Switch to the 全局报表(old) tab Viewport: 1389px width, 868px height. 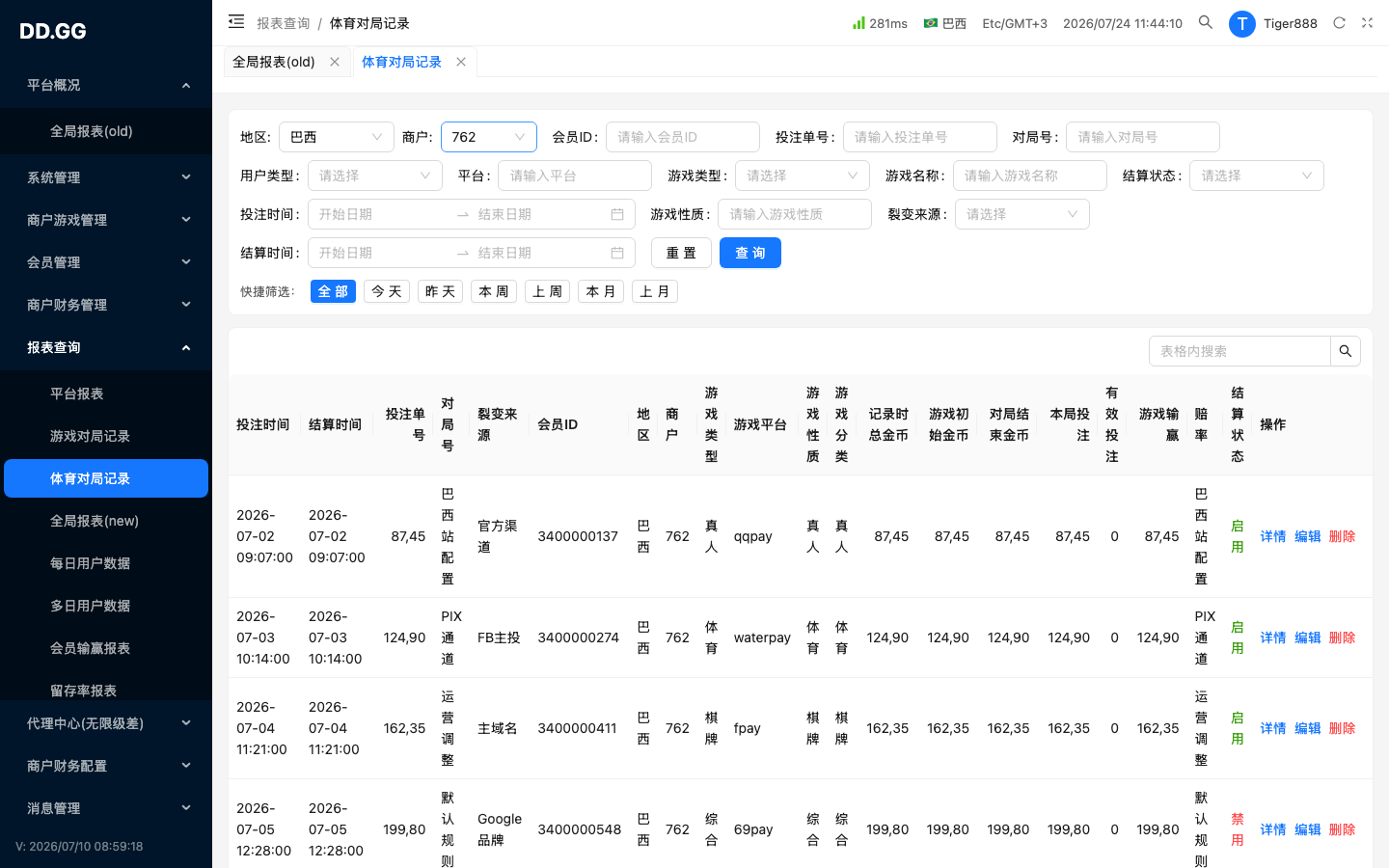coord(274,62)
